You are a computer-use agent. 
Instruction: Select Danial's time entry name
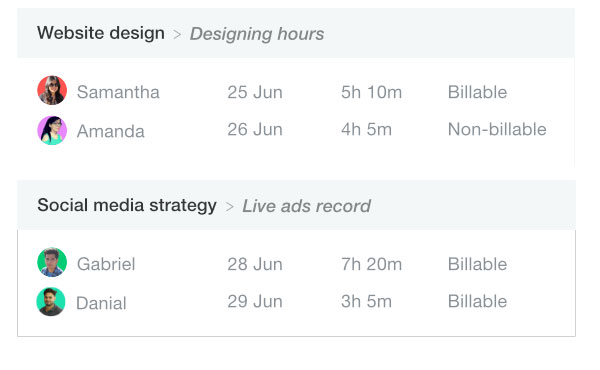click(101, 303)
